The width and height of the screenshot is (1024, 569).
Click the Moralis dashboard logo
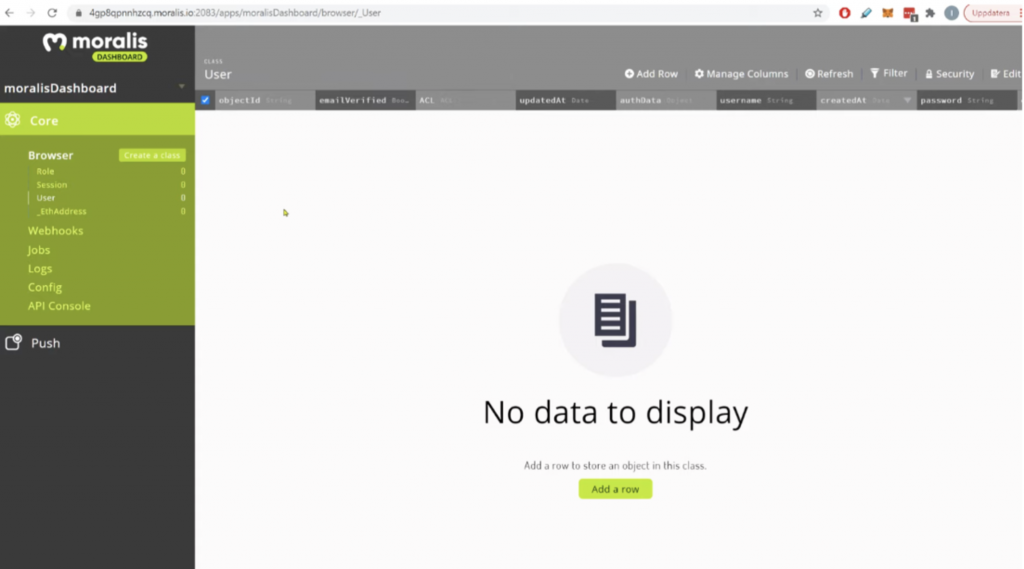coord(95,46)
